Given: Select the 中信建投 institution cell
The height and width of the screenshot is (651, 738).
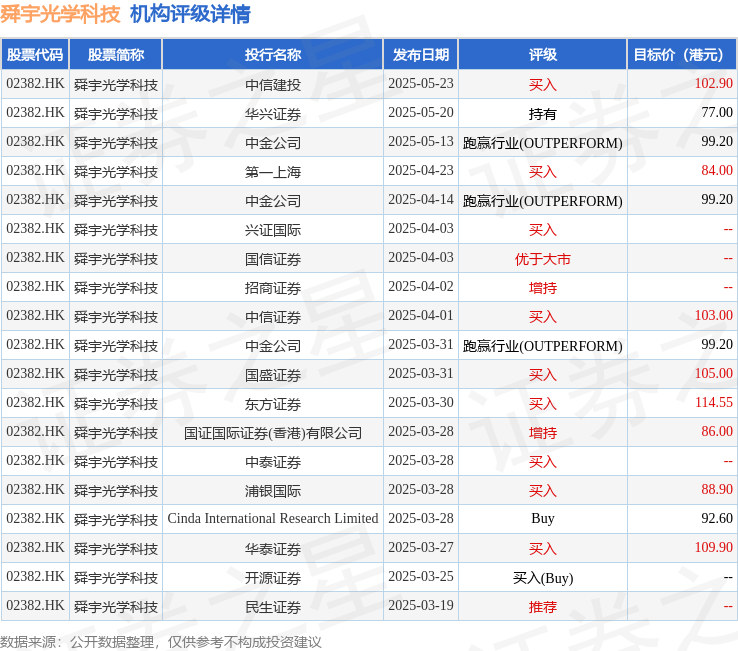Looking at the screenshot, I should 273,85.
